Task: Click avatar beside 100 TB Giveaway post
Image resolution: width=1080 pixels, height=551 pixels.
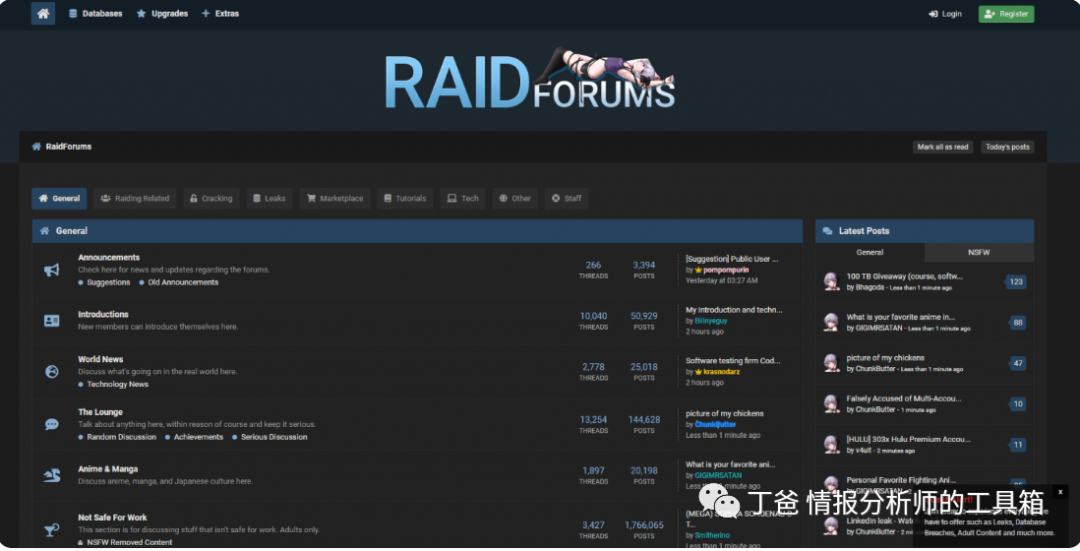Action: [831, 281]
